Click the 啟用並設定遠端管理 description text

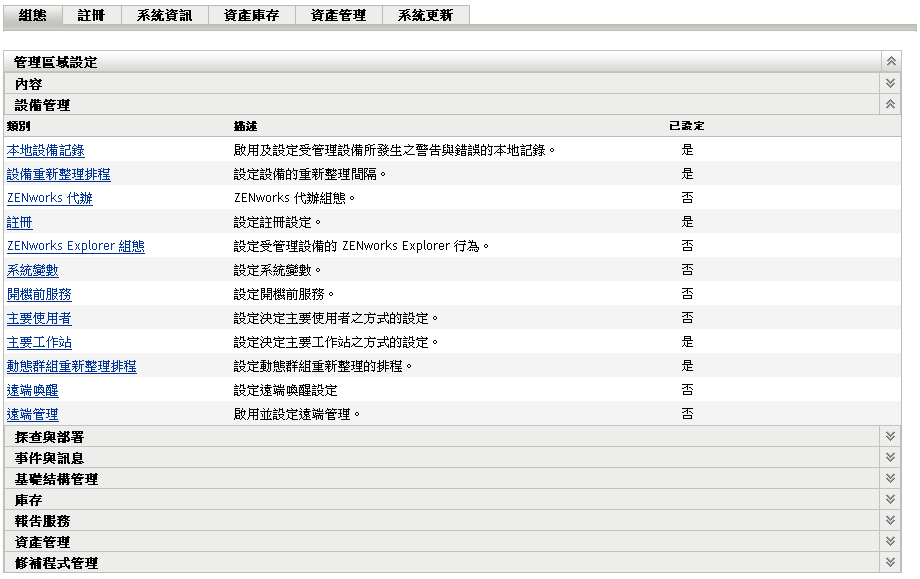click(297, 415)
